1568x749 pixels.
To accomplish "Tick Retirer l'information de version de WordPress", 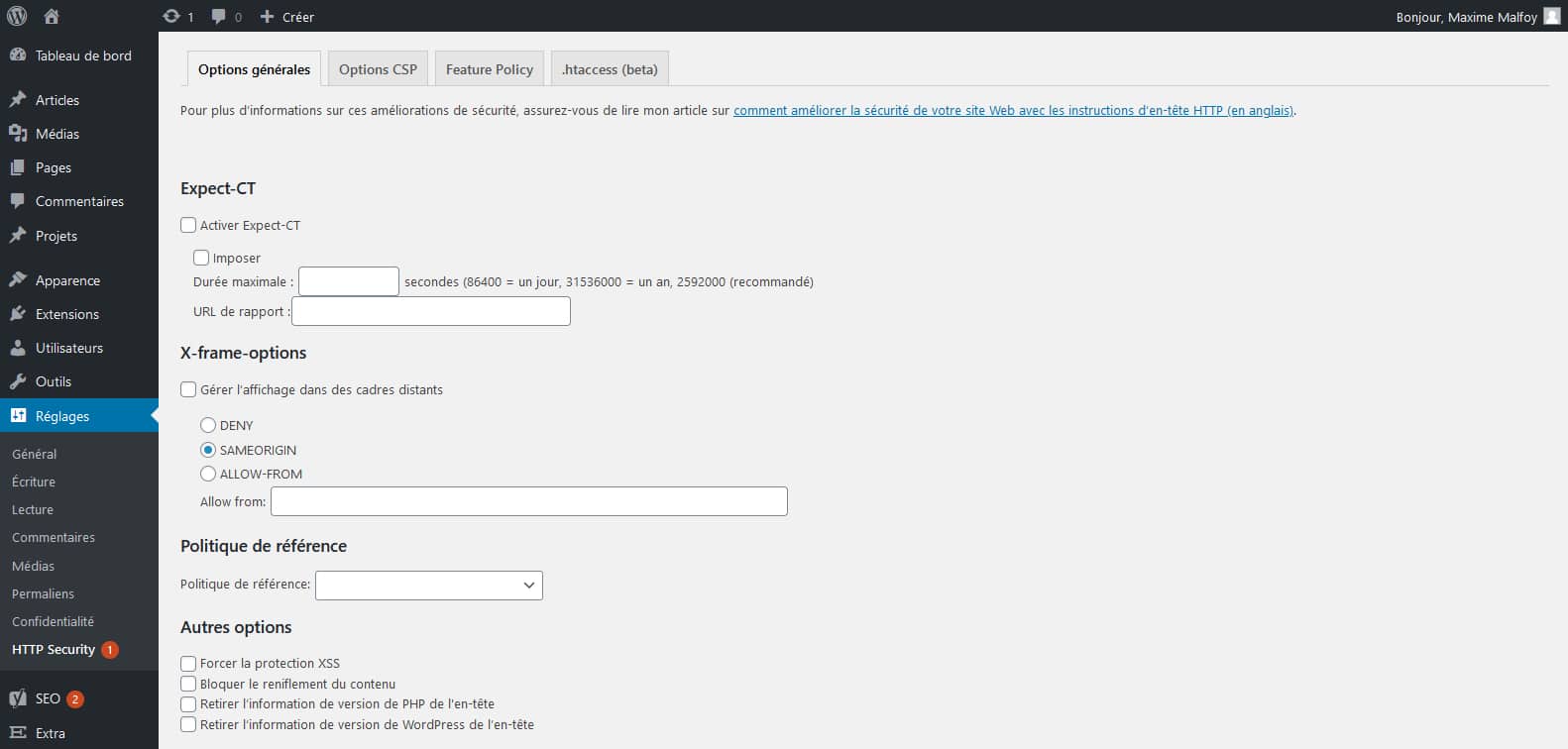I will pyautogui.click(x=188, y=725).
